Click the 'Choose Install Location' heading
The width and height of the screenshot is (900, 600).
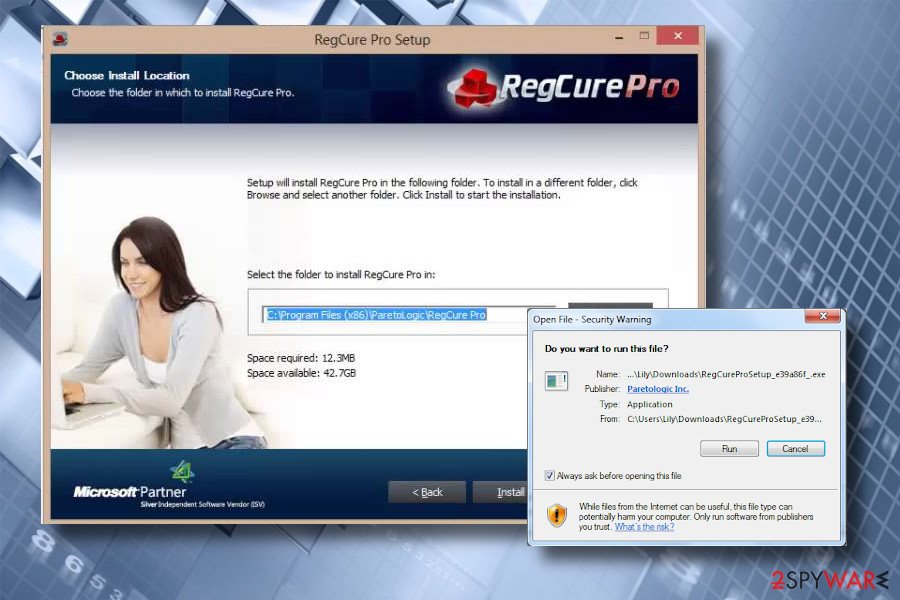coord(127,75)
